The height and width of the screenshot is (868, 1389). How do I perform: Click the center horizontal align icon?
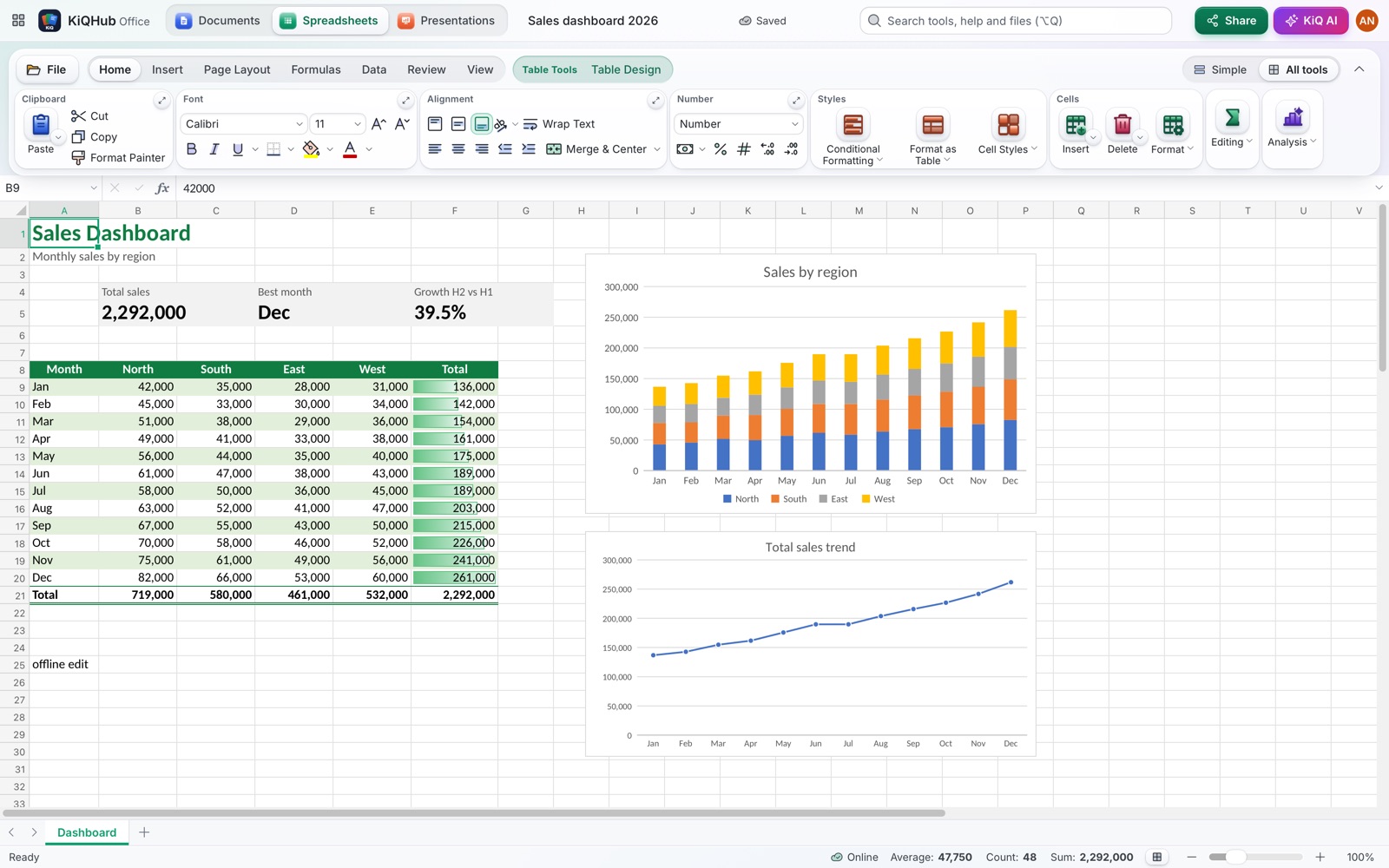click(458, 149)
